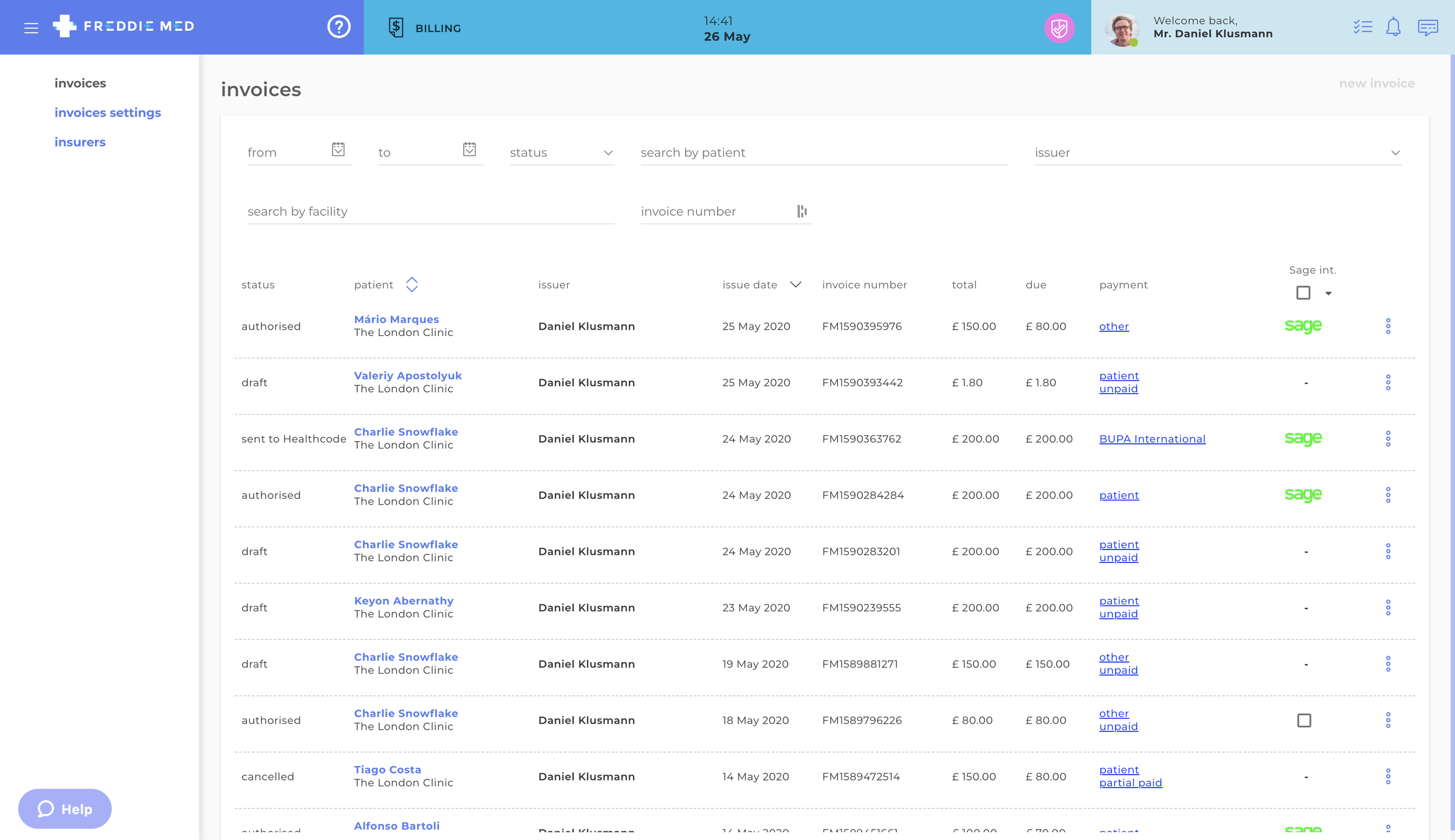Sort invoices by issue date arrow

point(795,285)
